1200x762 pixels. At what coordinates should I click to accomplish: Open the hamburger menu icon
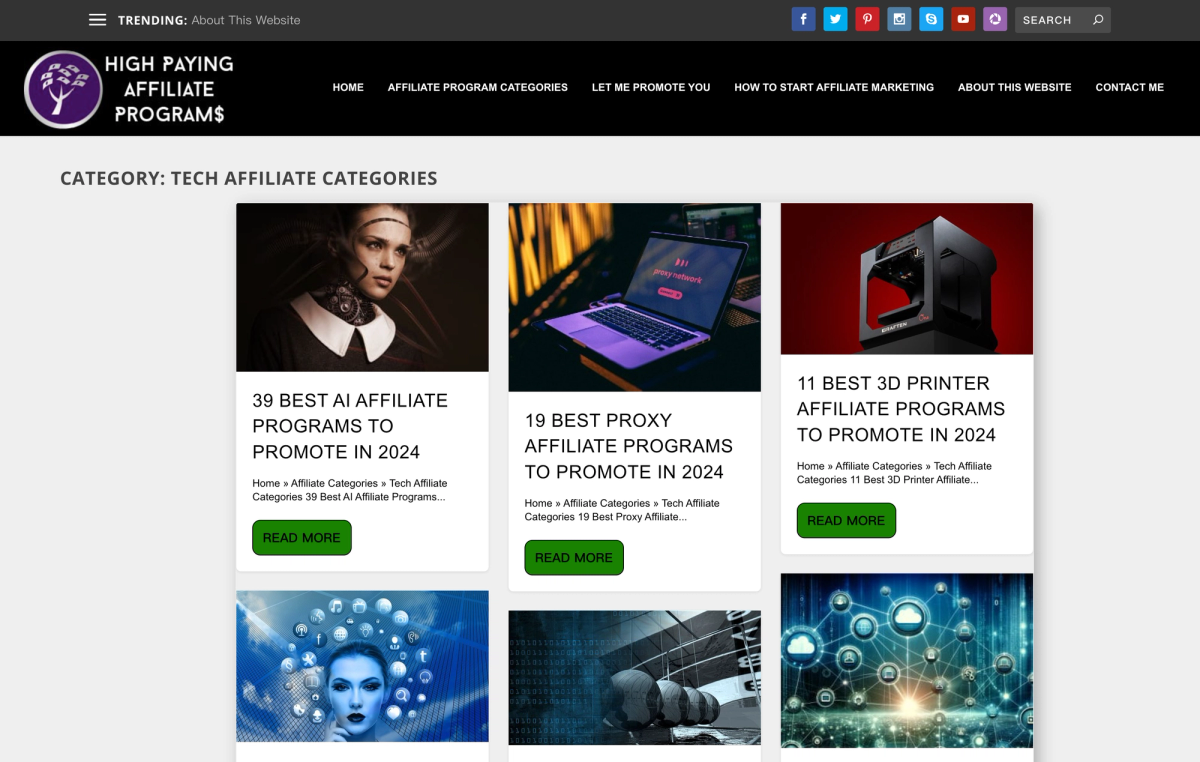[x=97, y=20]
